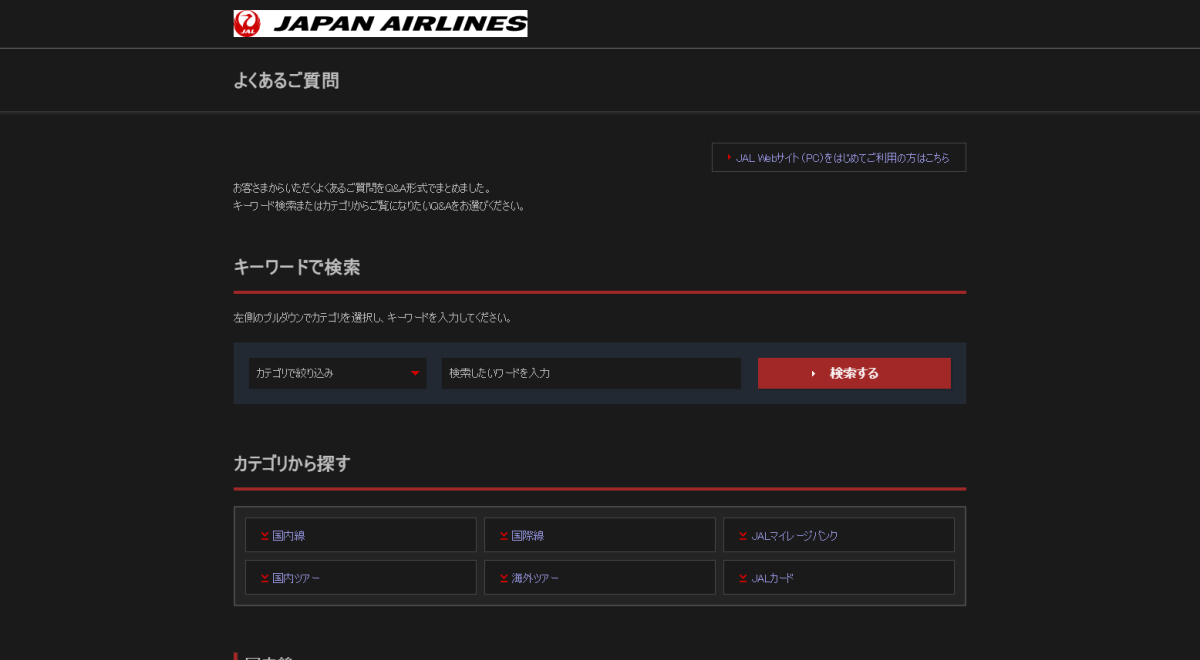Click the down-arrow icon beside 国内ツアー
This screenshot has height=660, width=1200.
click(265, 578)
